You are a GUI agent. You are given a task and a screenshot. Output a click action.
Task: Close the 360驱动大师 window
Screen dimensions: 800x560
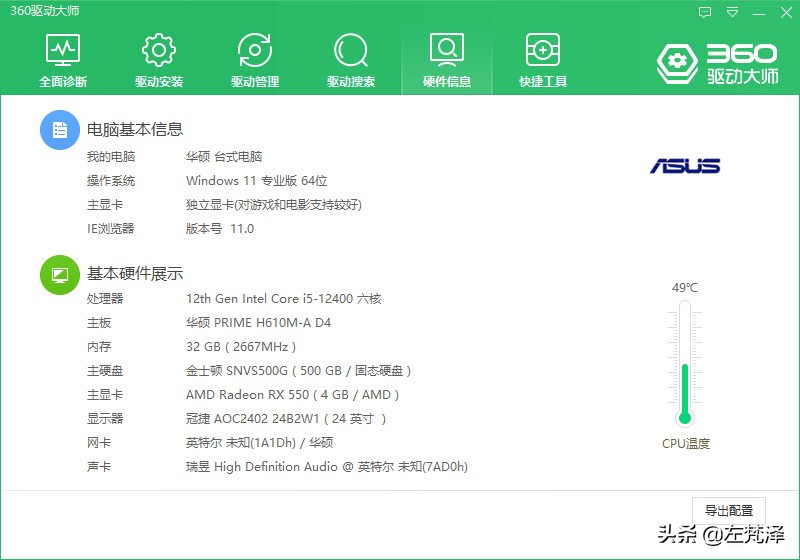pyautogui.click(x=786, y=12)
